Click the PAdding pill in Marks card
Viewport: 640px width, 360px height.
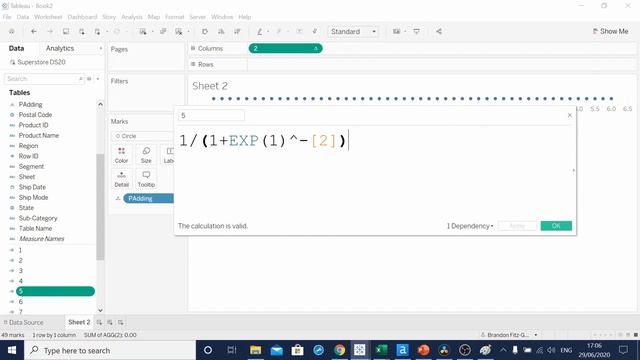pos(149,198)
